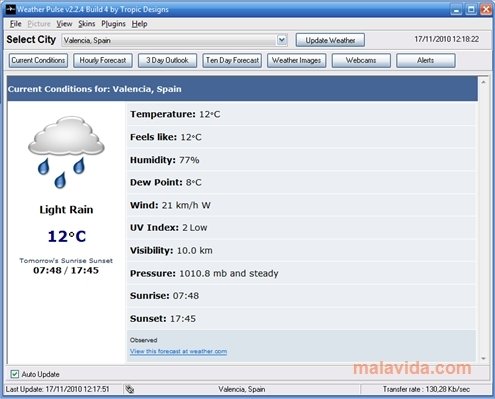Open the Ten Day Forecast view

[232, 60]
